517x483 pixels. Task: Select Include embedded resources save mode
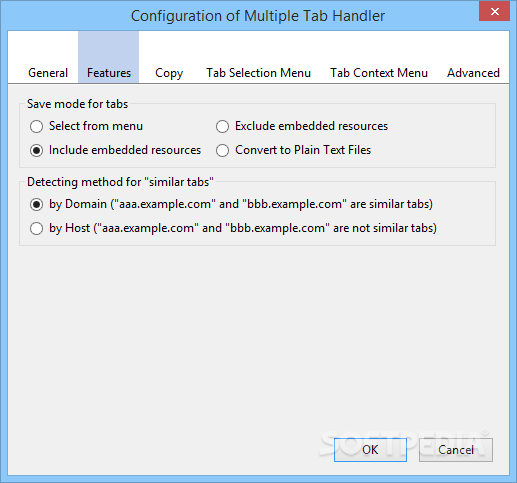click(115, 150)
